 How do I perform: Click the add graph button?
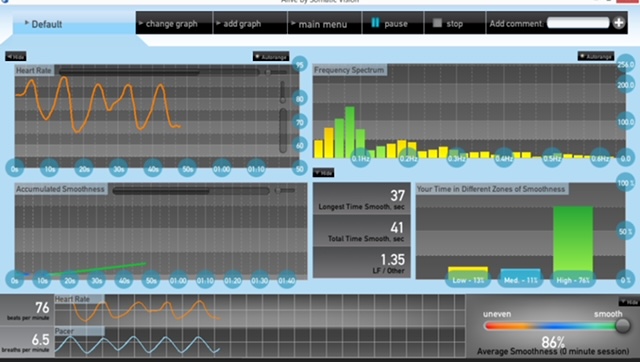point(250,24)
